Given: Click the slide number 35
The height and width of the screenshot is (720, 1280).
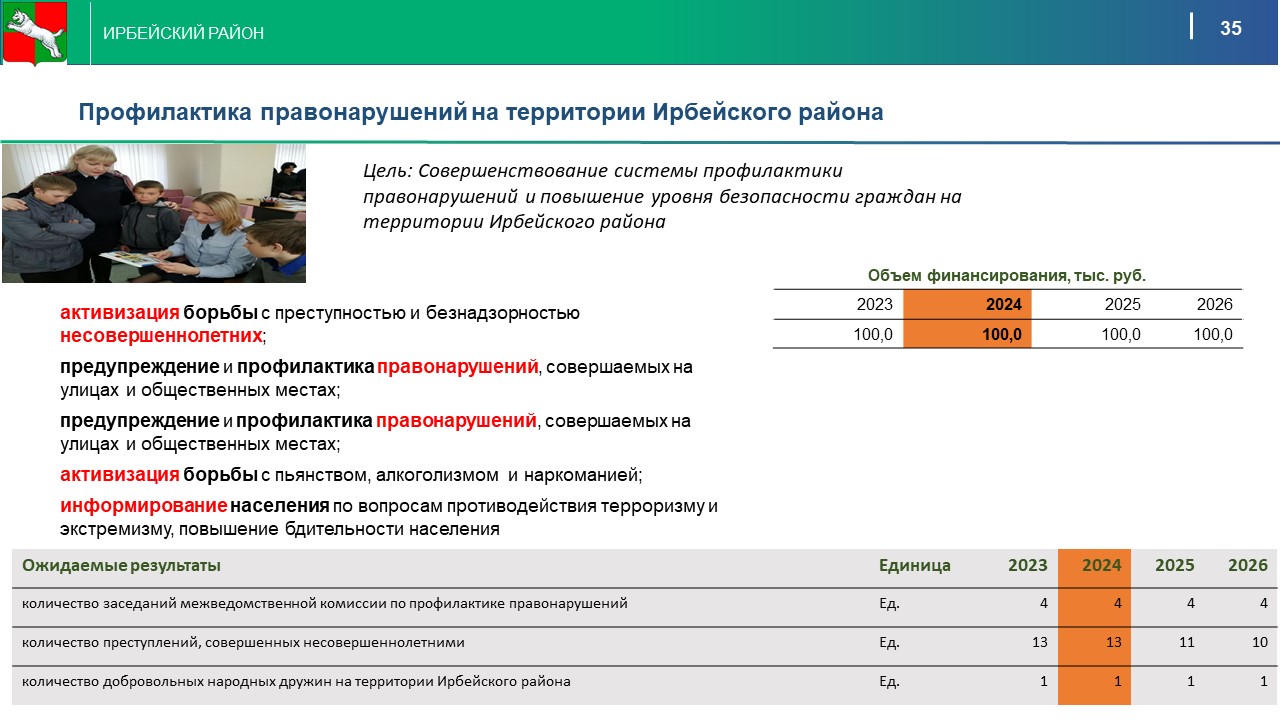Looking at the screenshot, I should tap(1231, 28).
